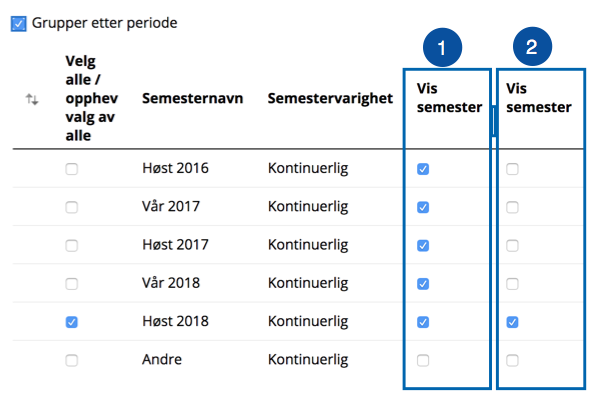The image size is (600, 398).
Task: Select the Vår 2017 row checkbox
Action: [72, 207]
